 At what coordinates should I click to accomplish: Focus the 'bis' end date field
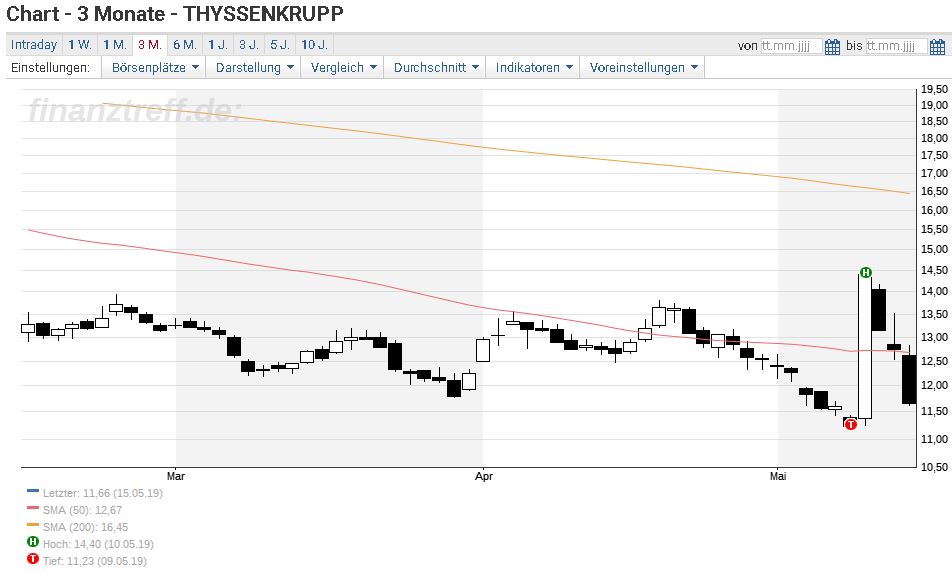tap(897, 46)
